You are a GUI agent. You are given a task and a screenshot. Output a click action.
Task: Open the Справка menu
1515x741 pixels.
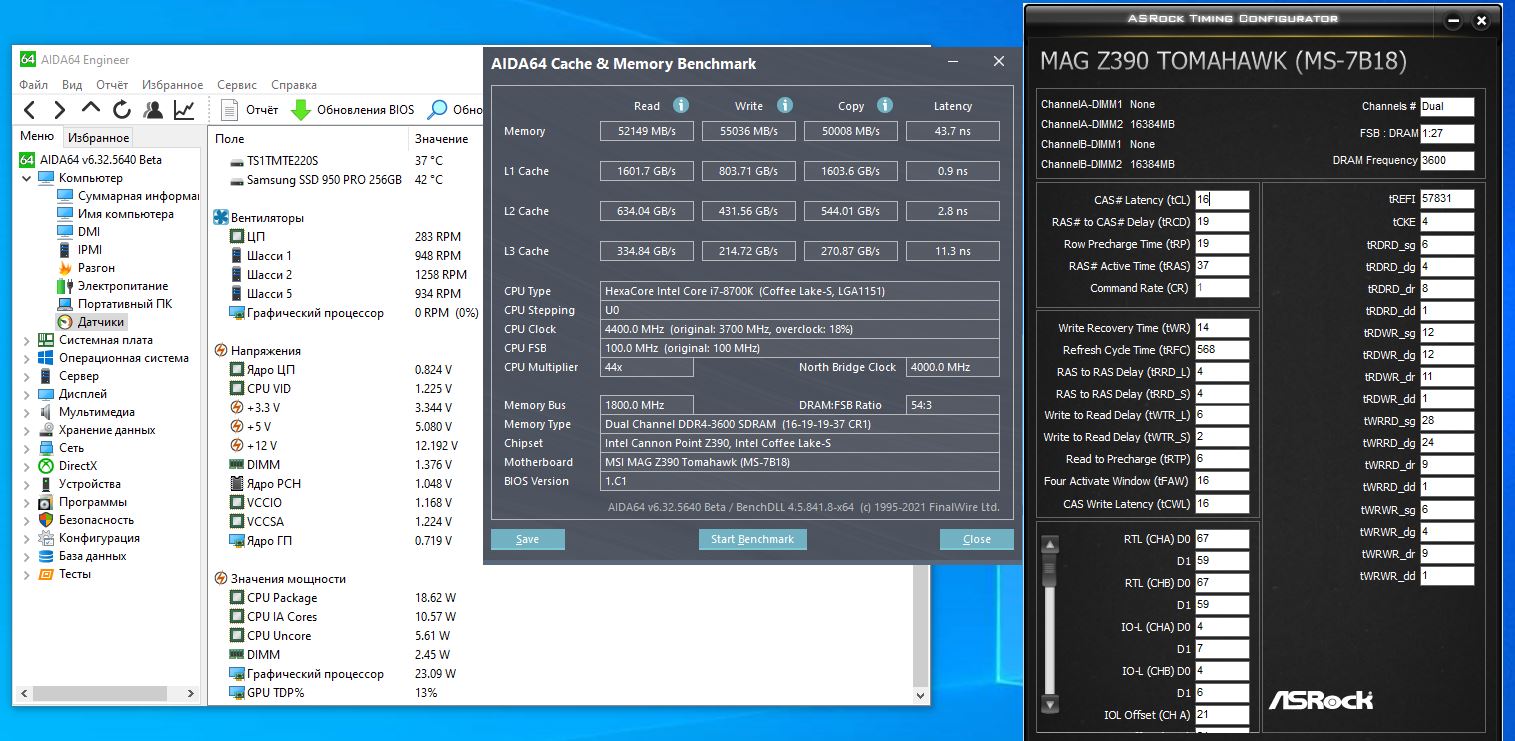pyautogui.click(x=294, y=85)
